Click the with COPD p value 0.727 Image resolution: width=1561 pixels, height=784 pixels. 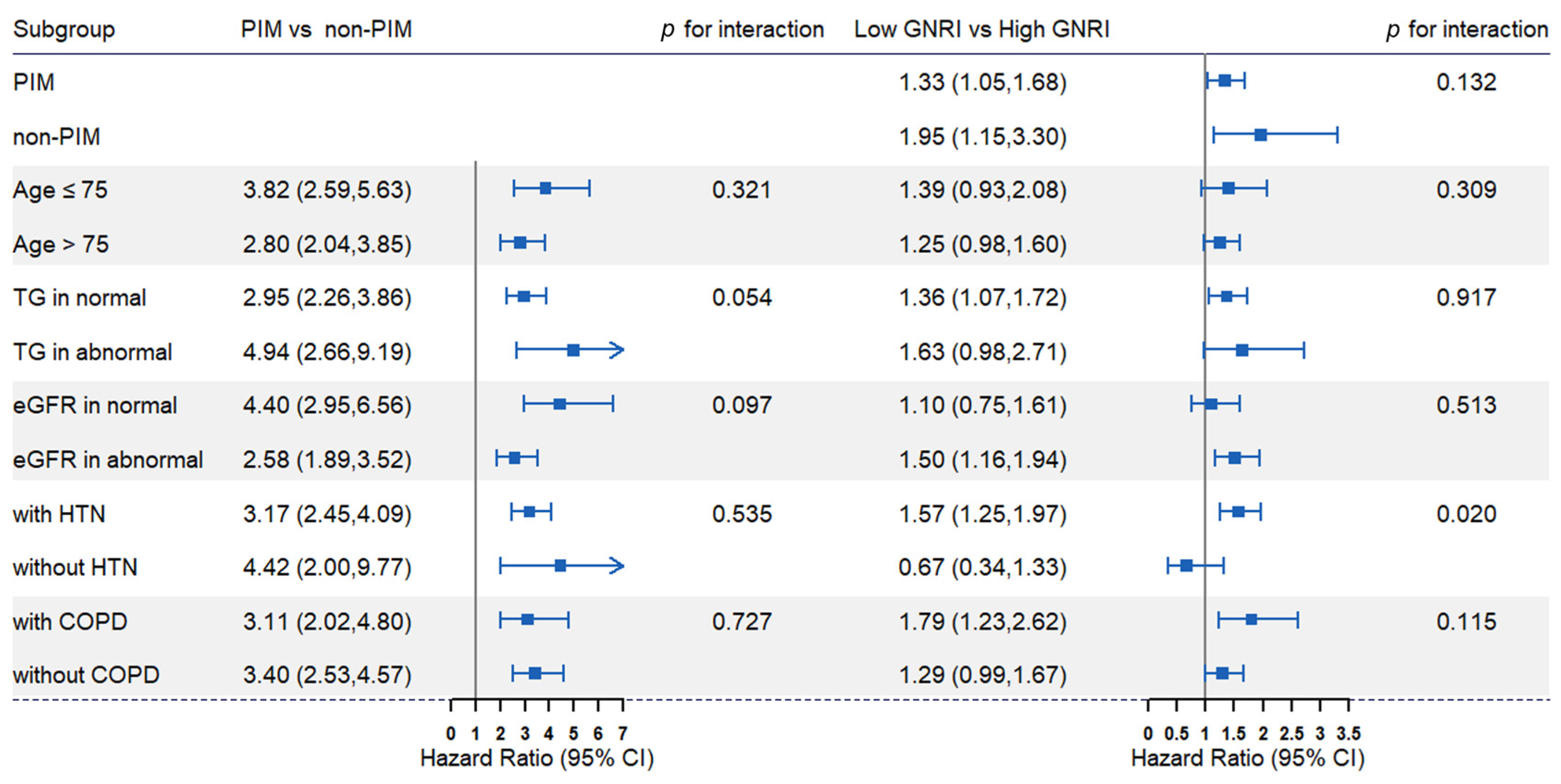pyautogui.click(x=741, y=622)
